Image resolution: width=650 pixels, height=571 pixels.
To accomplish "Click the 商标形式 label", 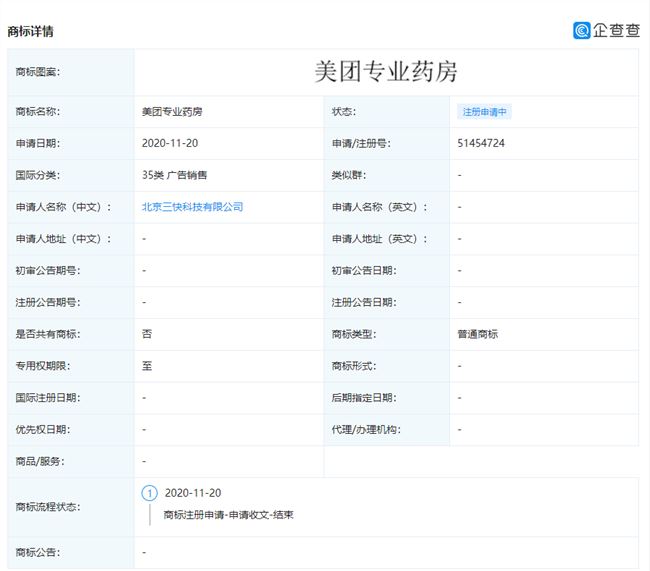I will [354, 366].
